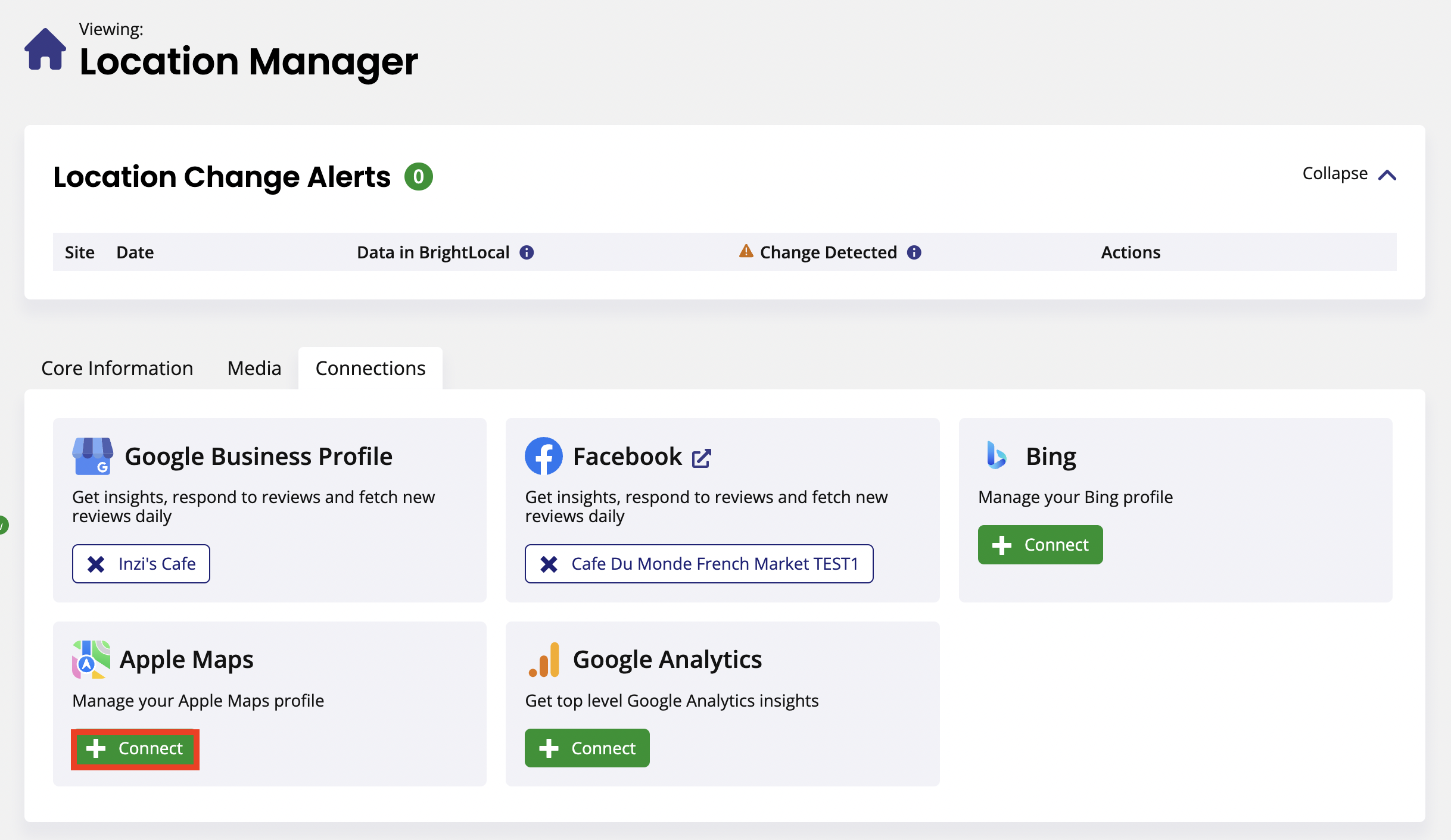Open Facebook external link icon

(701, 458)
